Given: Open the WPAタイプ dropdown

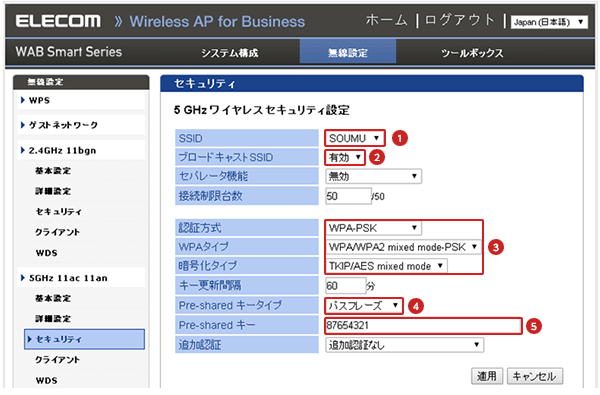Looking at the screenshot, I should 404,247.
